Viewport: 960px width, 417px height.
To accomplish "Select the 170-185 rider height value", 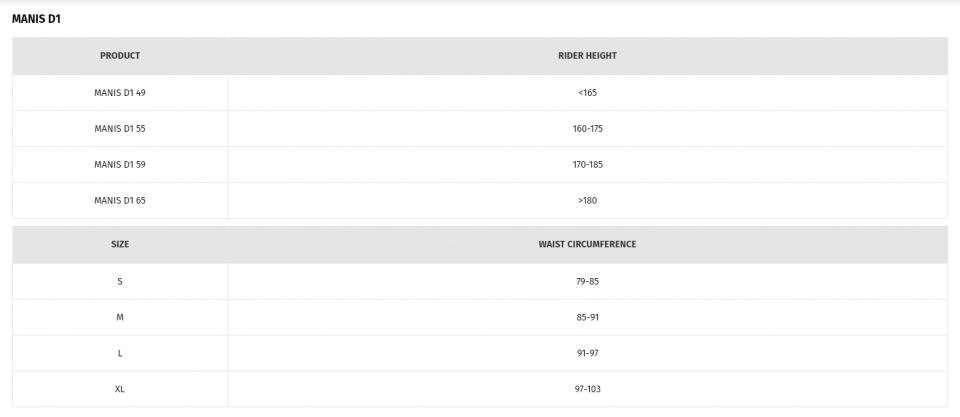I will click(x=587, y=165).
